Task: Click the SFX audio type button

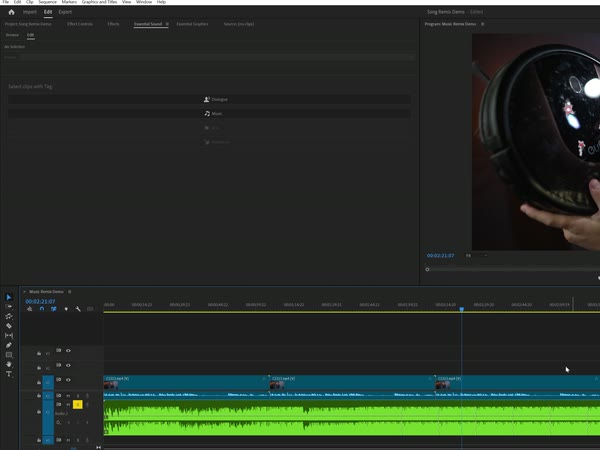Action: pos(209,128)
